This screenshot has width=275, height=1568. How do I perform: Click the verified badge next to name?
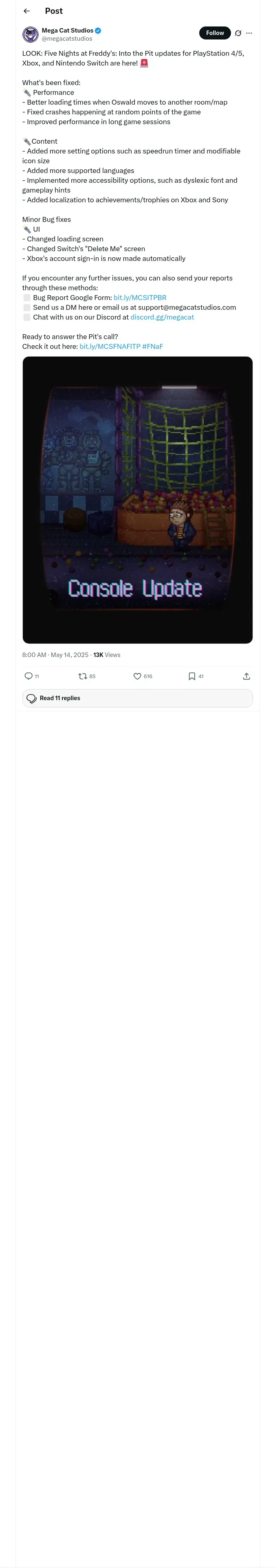click(98, 30)
